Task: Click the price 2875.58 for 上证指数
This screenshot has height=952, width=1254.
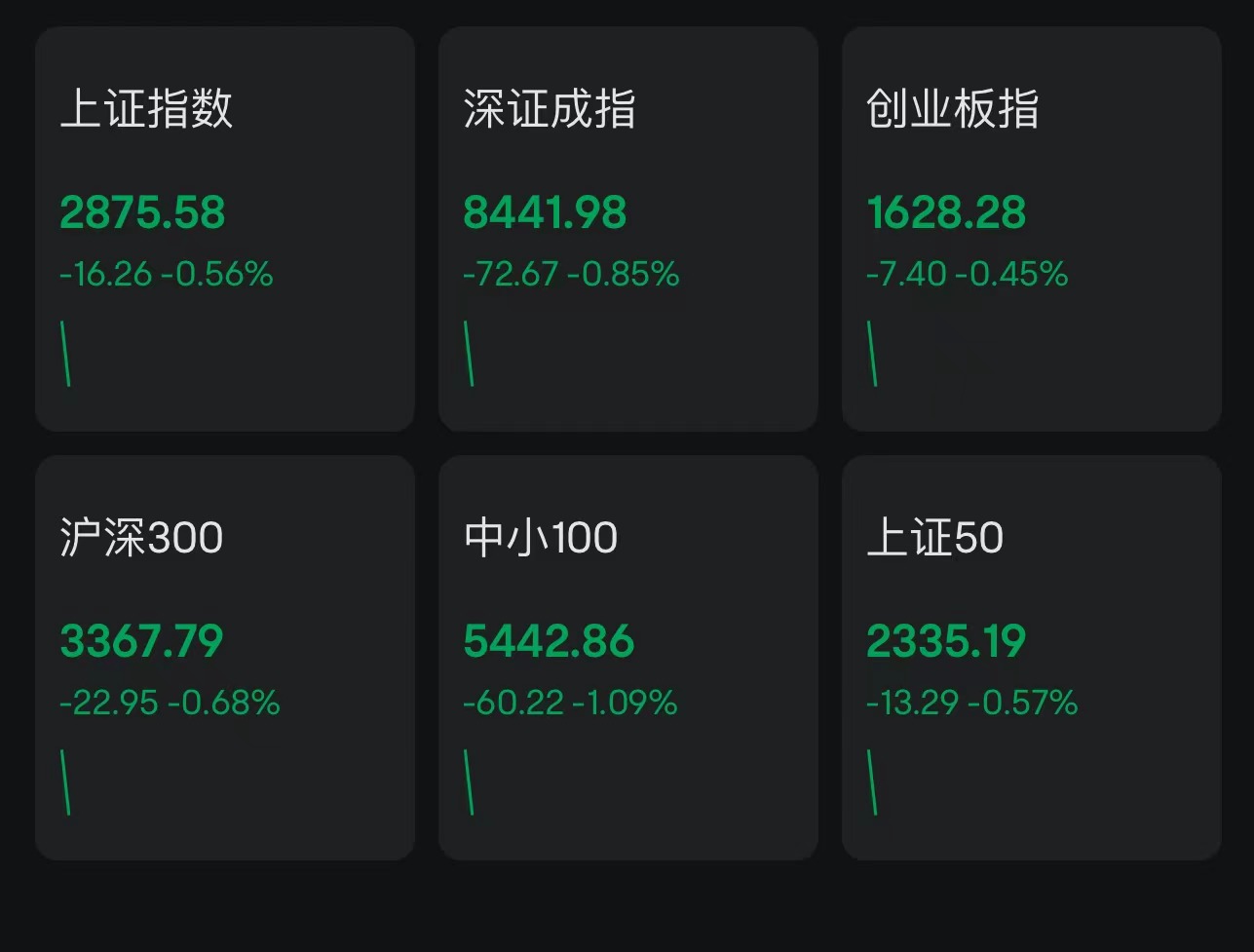Action: click(x=142, y=212)
